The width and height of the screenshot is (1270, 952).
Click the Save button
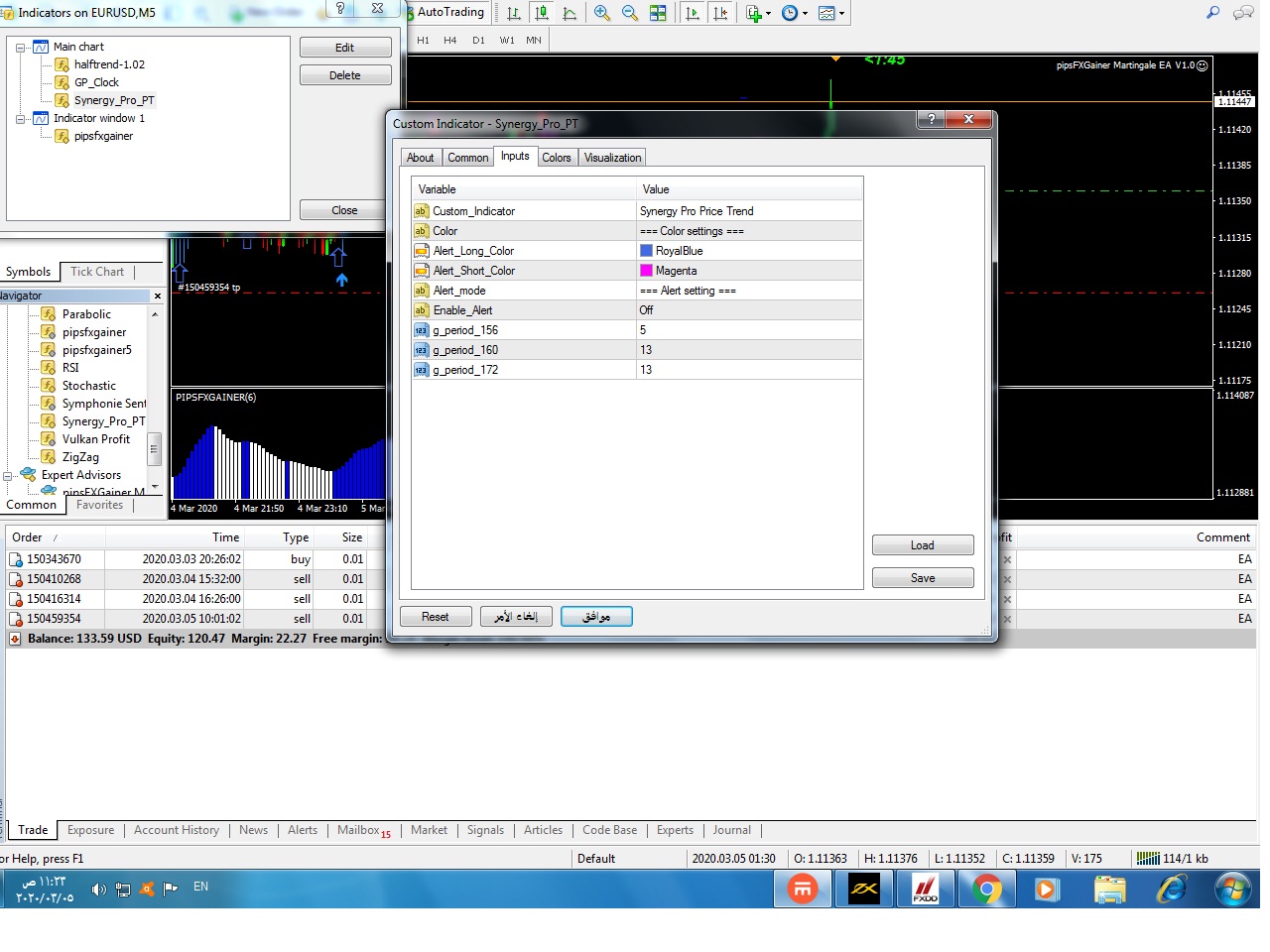923,578
